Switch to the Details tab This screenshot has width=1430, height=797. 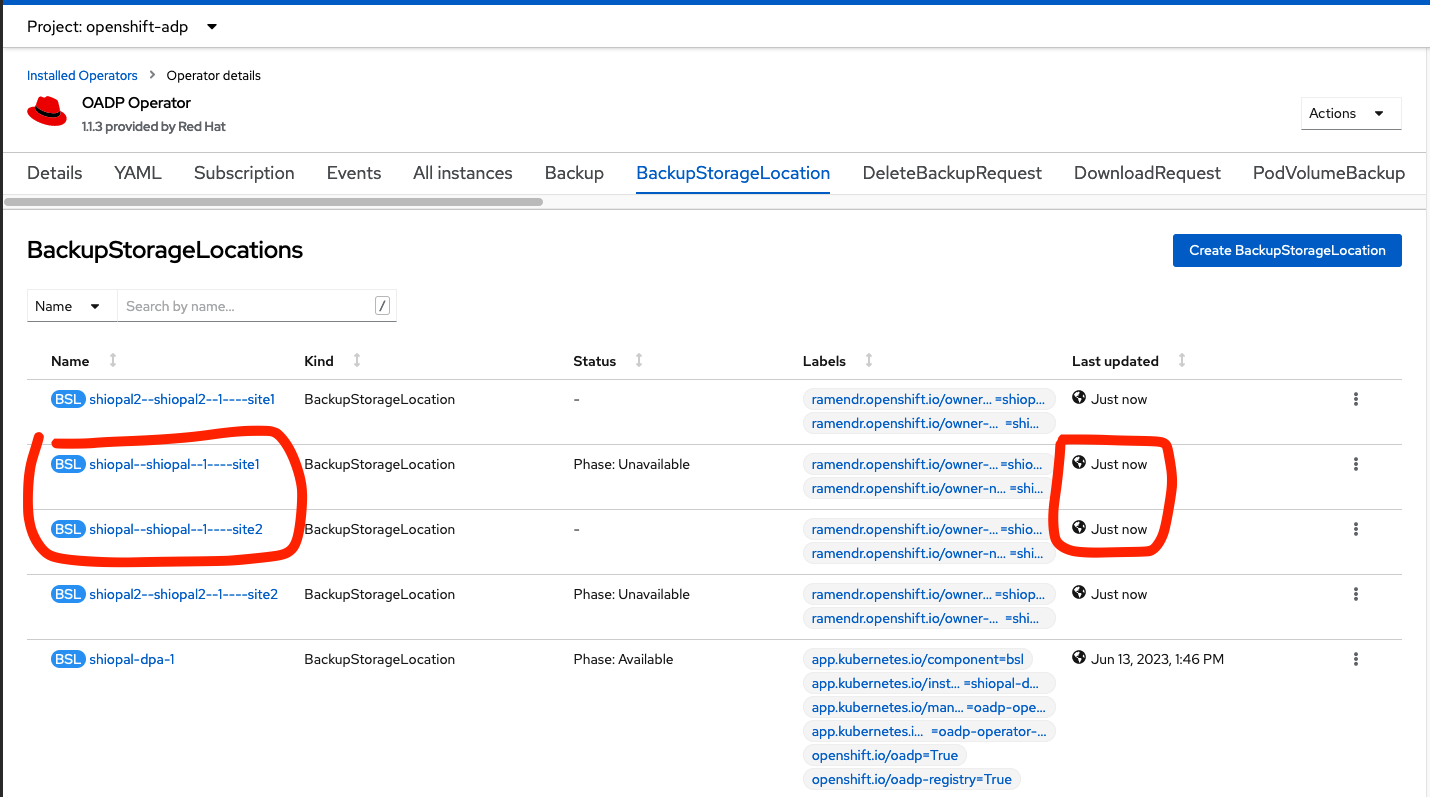coord(55,173)
